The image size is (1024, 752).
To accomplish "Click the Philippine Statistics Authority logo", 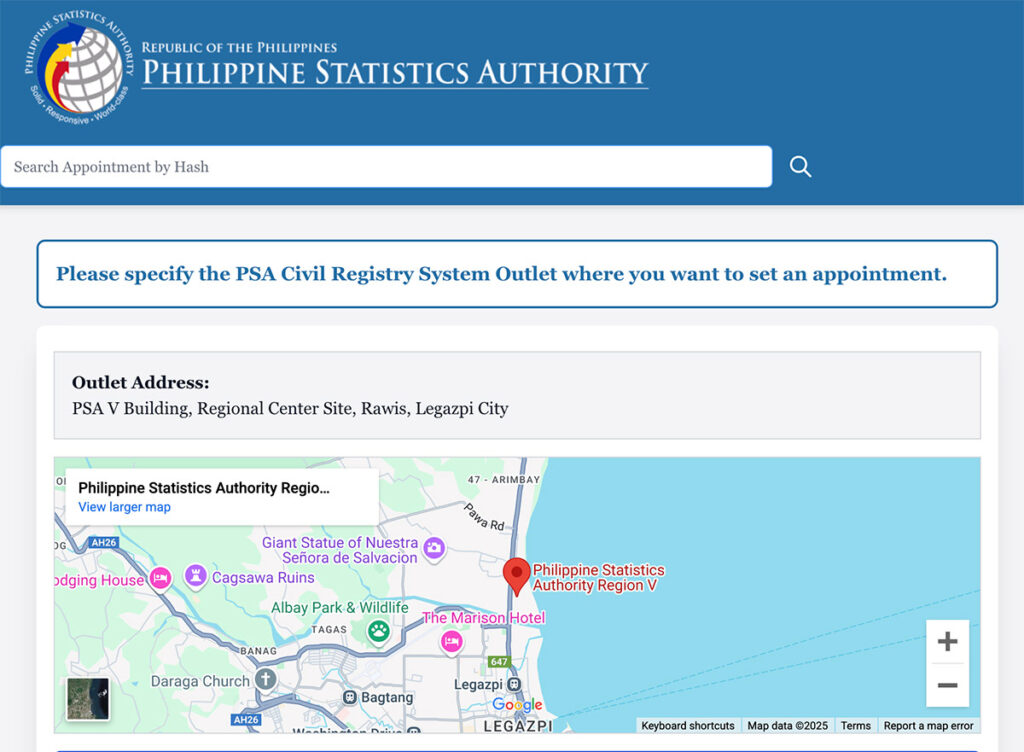I will (70, 67).
